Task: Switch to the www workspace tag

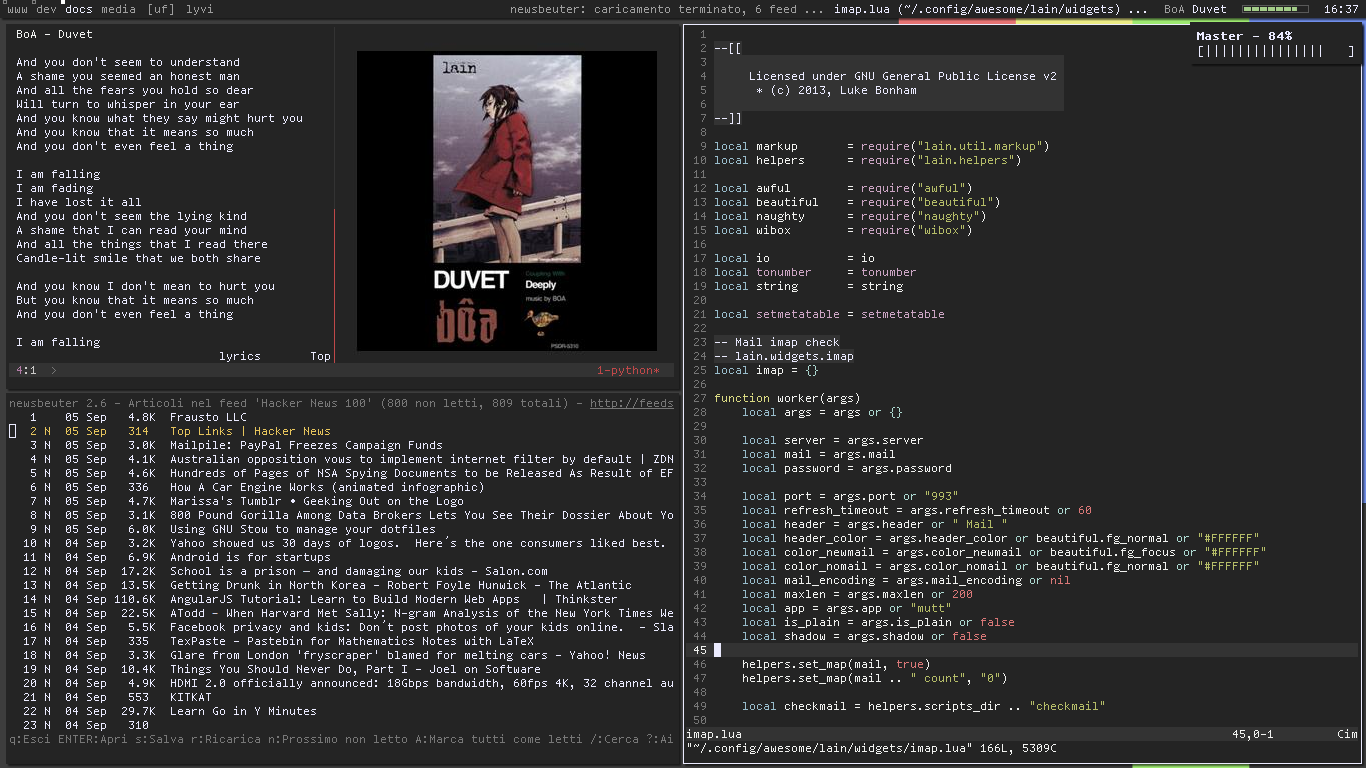Action: click(17, 9)
